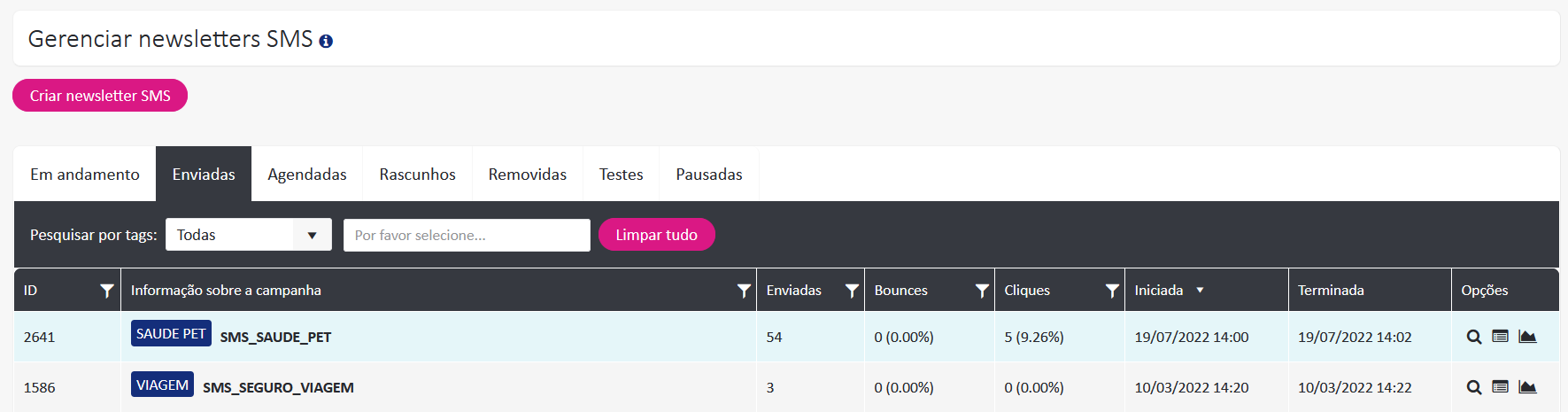
Task: Filter the Informação sobre a campanha column
Action: (x=744, y=291)
